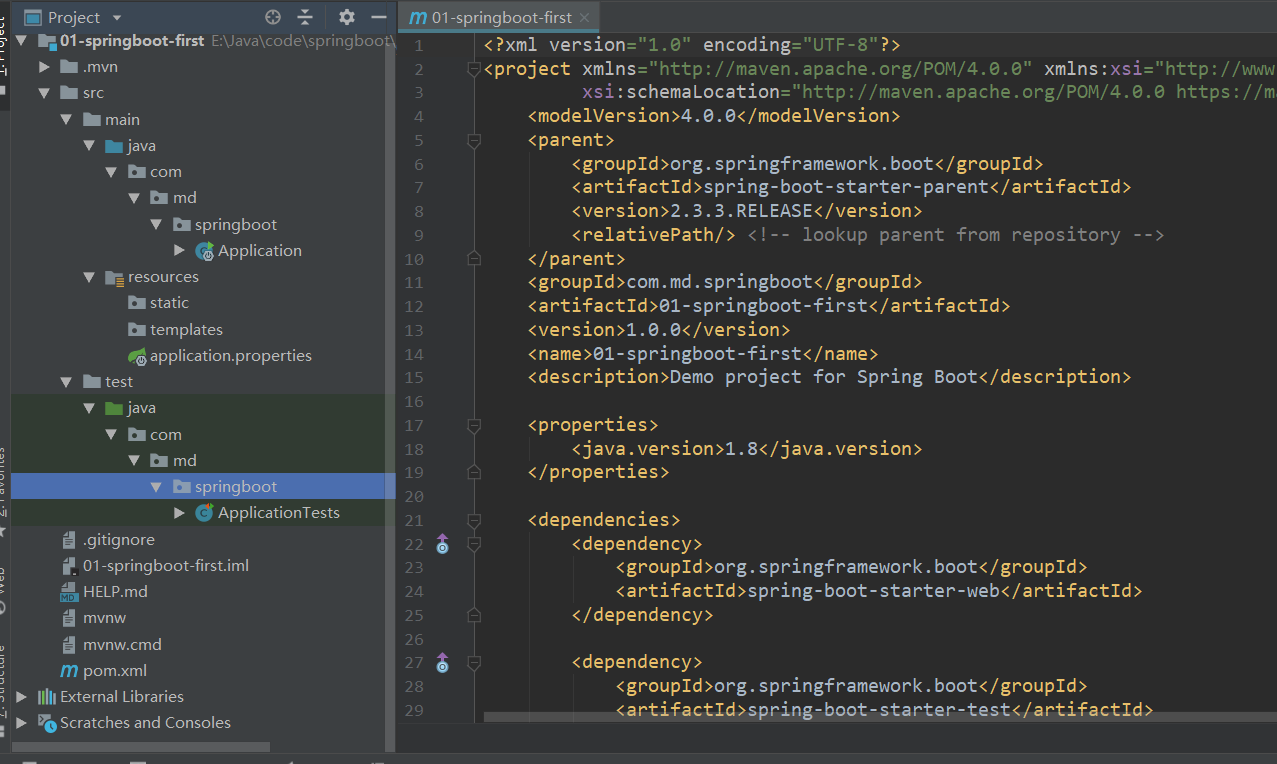Collapse the main folder
The width and height of the screenshot is (1277, 764).
tap(67, 120)
